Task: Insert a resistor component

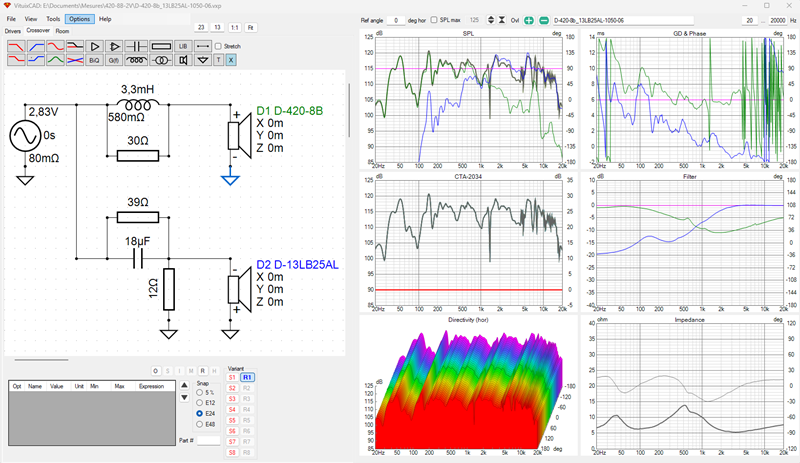Action: point(161,46)
